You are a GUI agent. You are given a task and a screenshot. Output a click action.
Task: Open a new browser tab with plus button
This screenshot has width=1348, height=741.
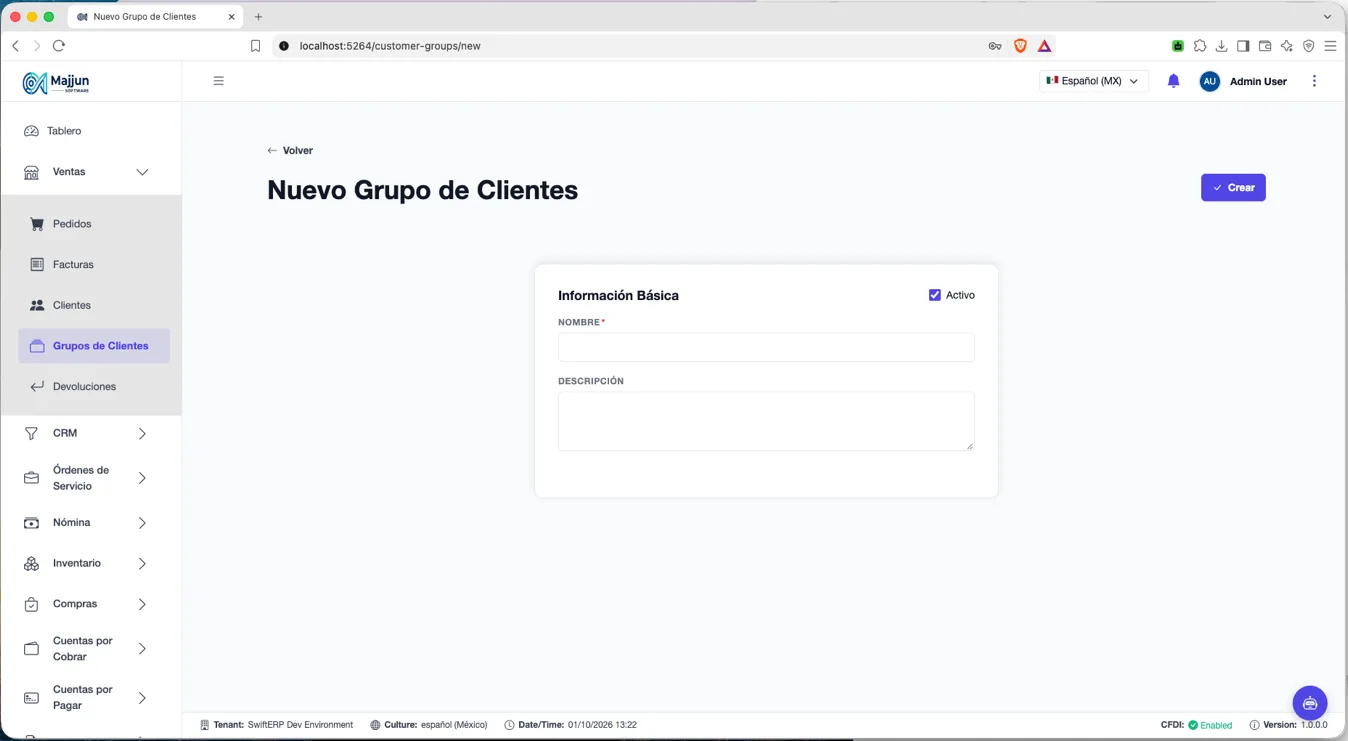(x=258, y=17)
